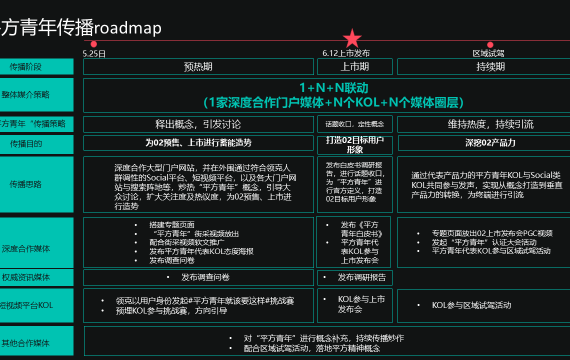
Task: Select the 预热期 phase box
Action: 198,67
